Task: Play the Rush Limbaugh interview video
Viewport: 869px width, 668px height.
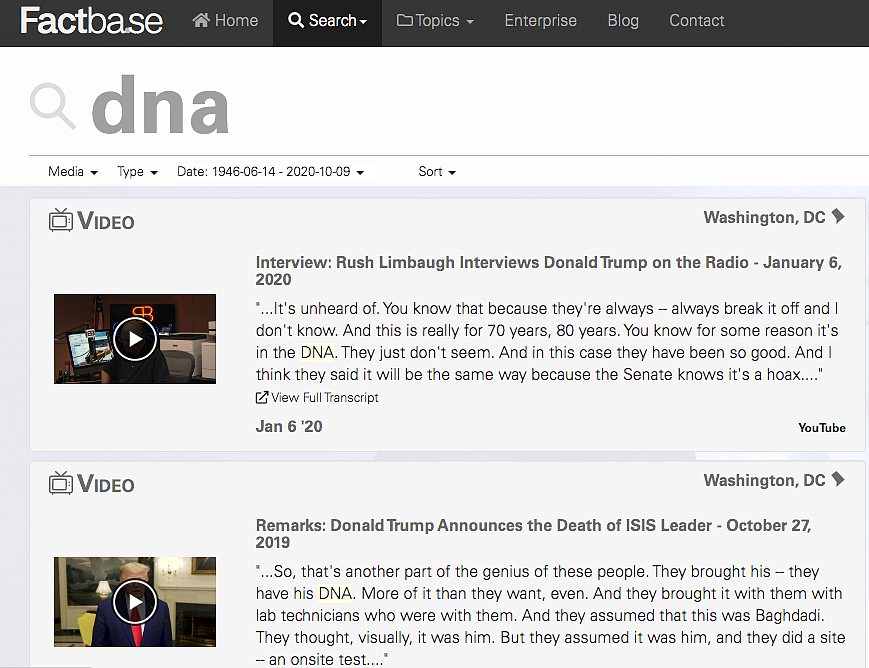Action: point(135,339)
